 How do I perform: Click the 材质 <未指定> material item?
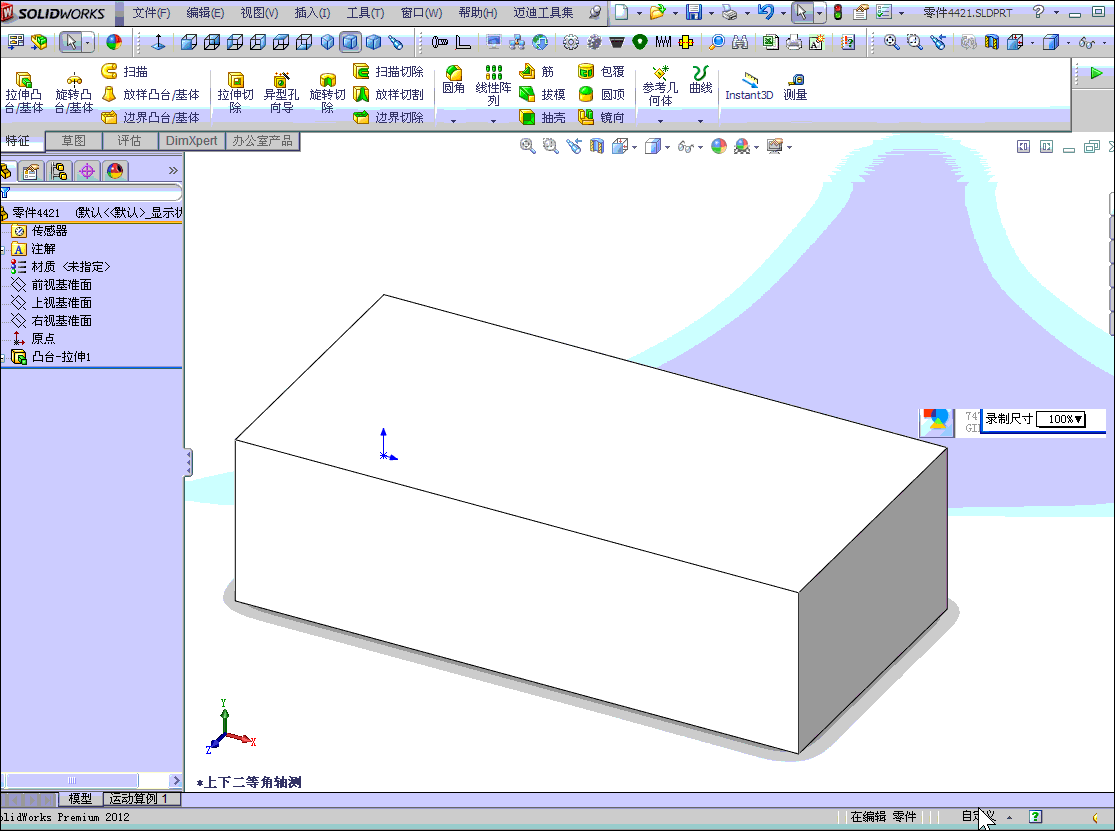(x=61, y=267)
